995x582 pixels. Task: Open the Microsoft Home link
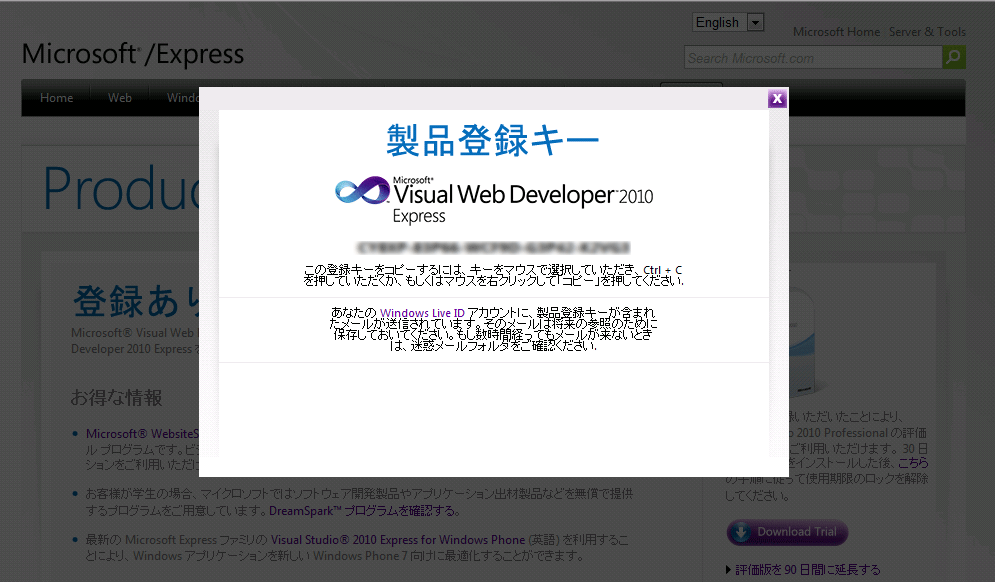click(836, 32)
